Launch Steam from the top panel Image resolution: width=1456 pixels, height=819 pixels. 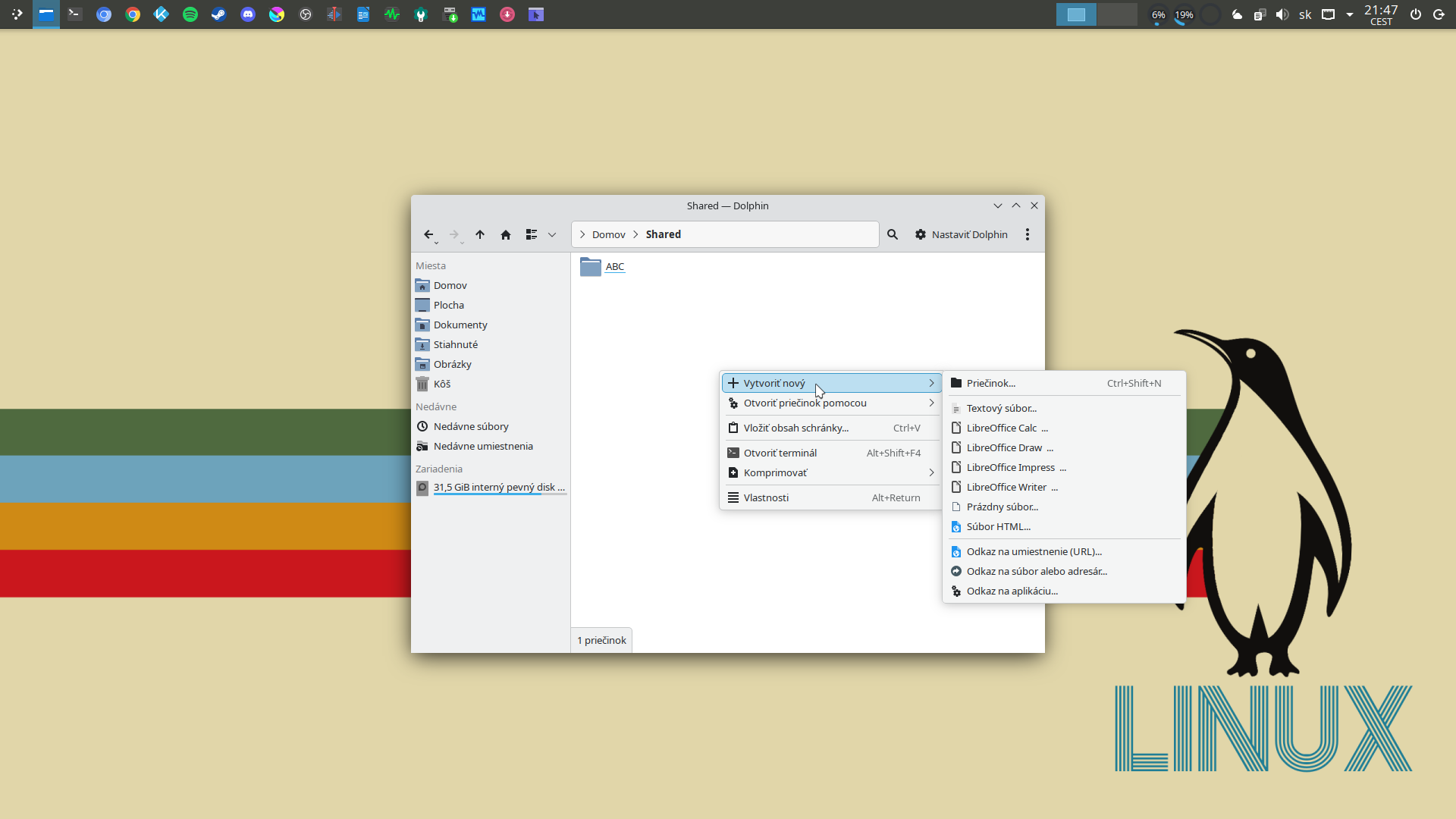pyautogui.click(x=219, y=14)
